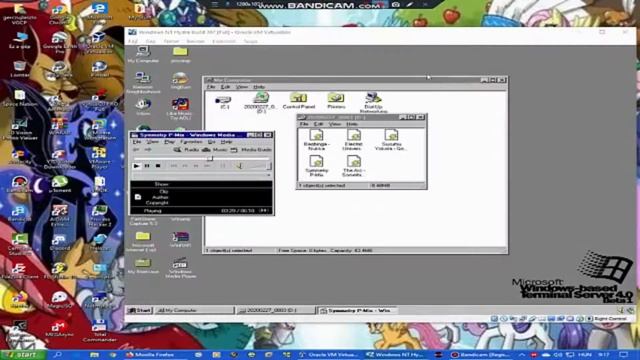Switch to Oracle VM VirtualBox in host taskbar
This screenshot has height=360, width=640.
pos(329,355)
